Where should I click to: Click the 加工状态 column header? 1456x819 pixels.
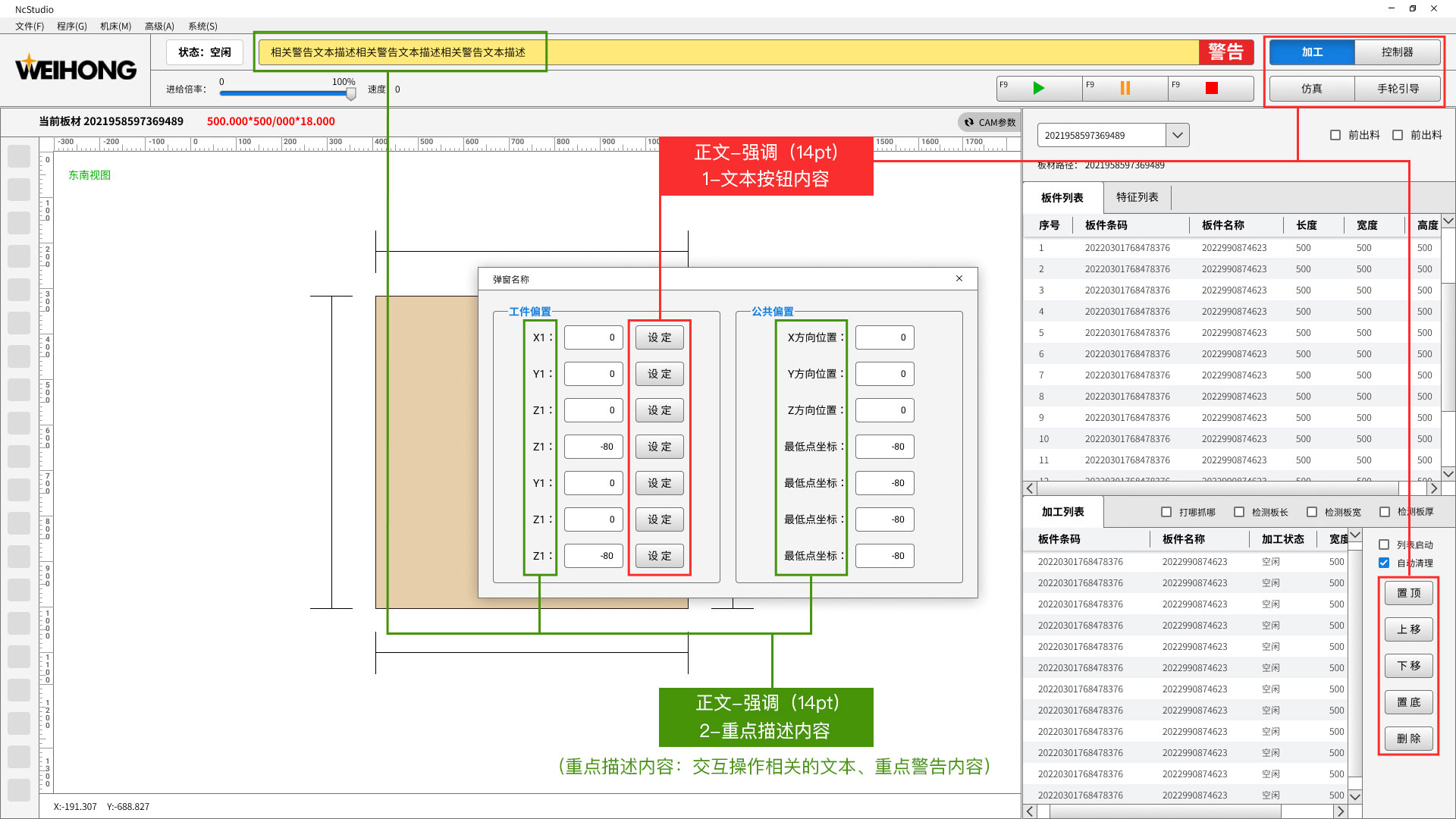coord(1282,539)
